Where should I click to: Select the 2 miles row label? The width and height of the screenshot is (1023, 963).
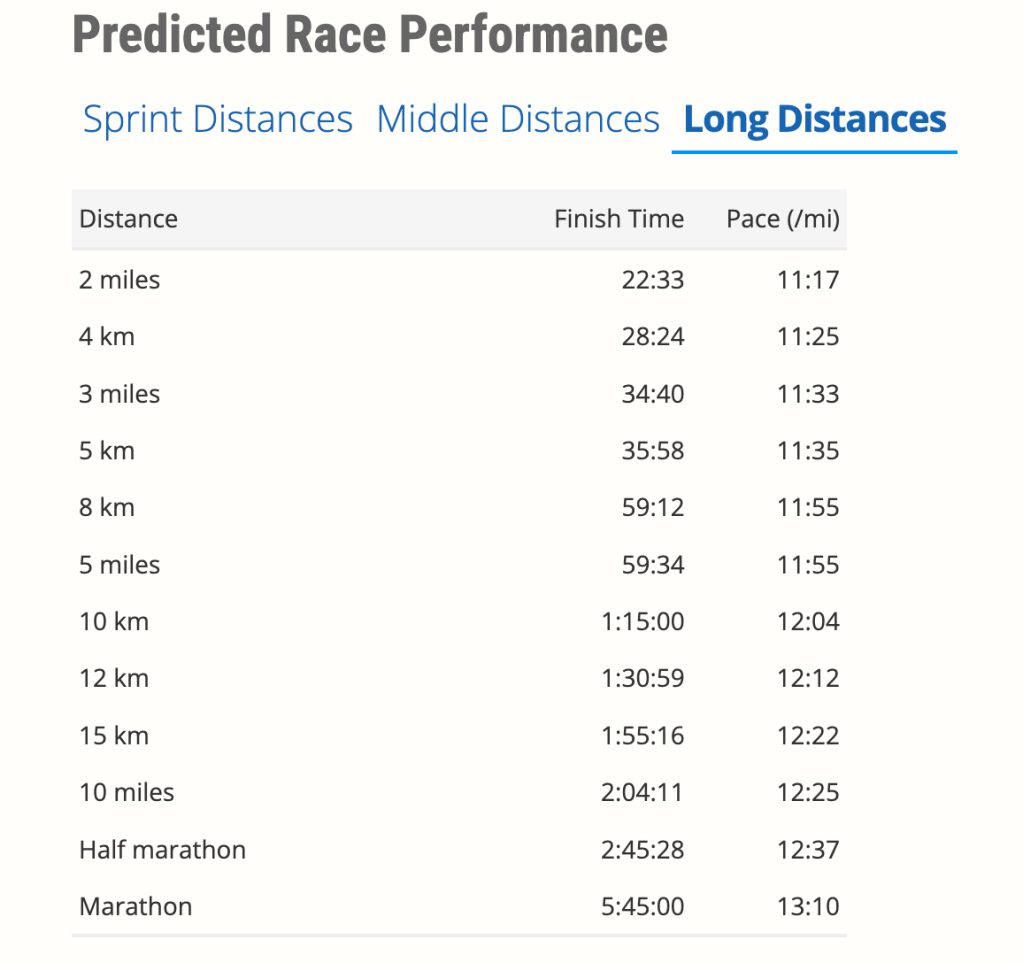tap(119, 280)
